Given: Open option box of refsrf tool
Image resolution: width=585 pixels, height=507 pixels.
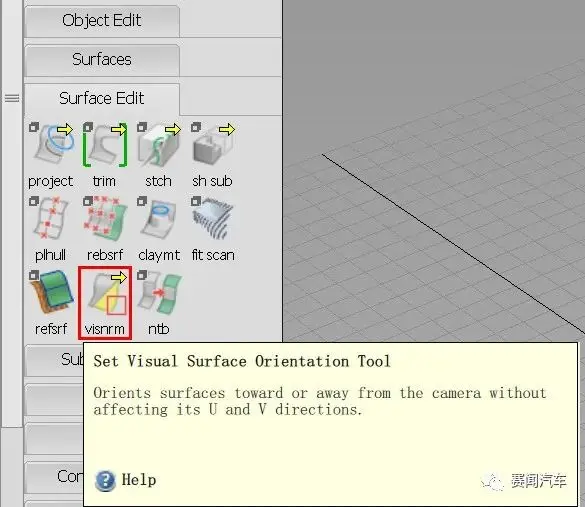Looking at the screenshot, I should [34, 275].
